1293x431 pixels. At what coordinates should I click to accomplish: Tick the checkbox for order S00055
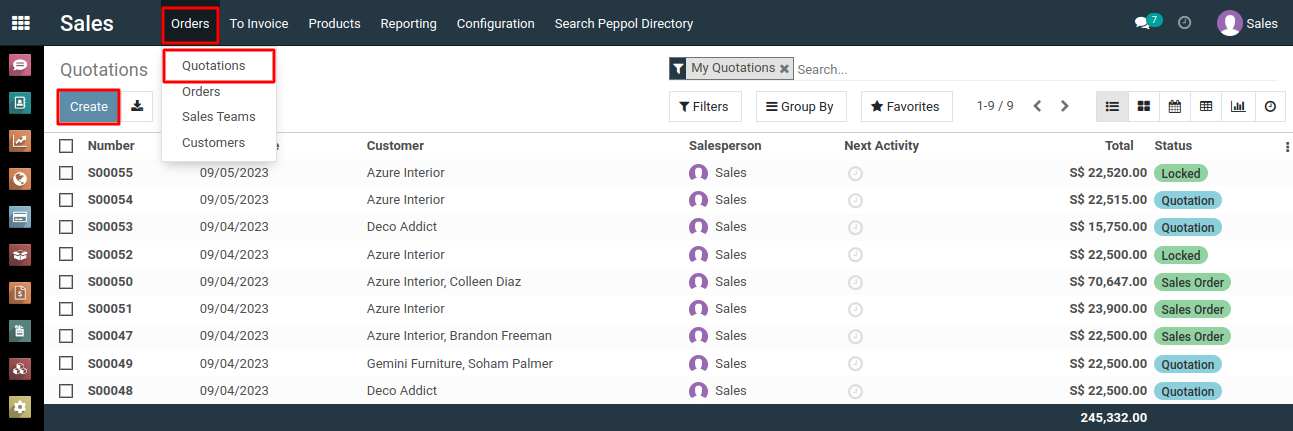[66, 173]
